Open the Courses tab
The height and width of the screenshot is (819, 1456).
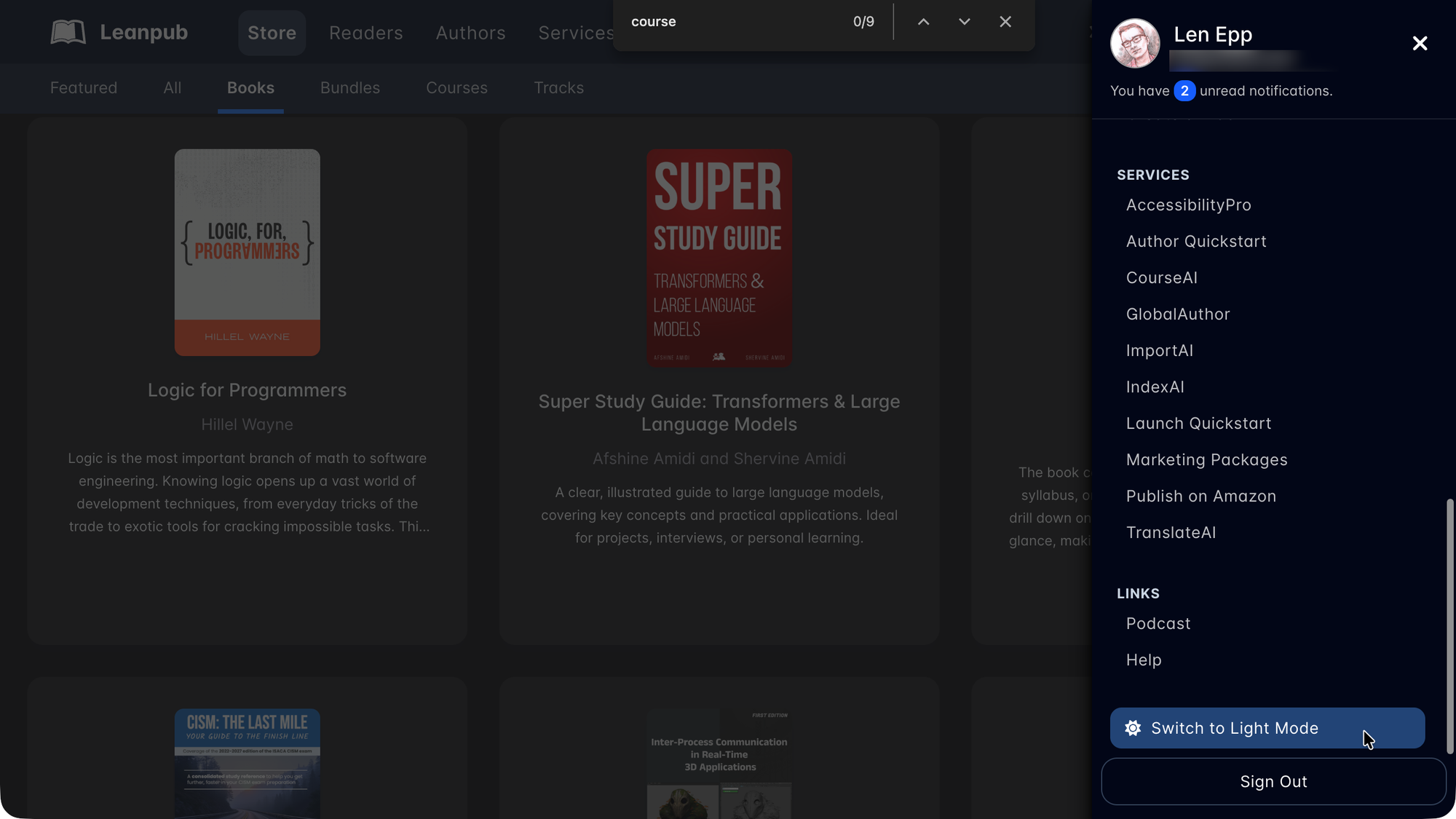[456, 88]
